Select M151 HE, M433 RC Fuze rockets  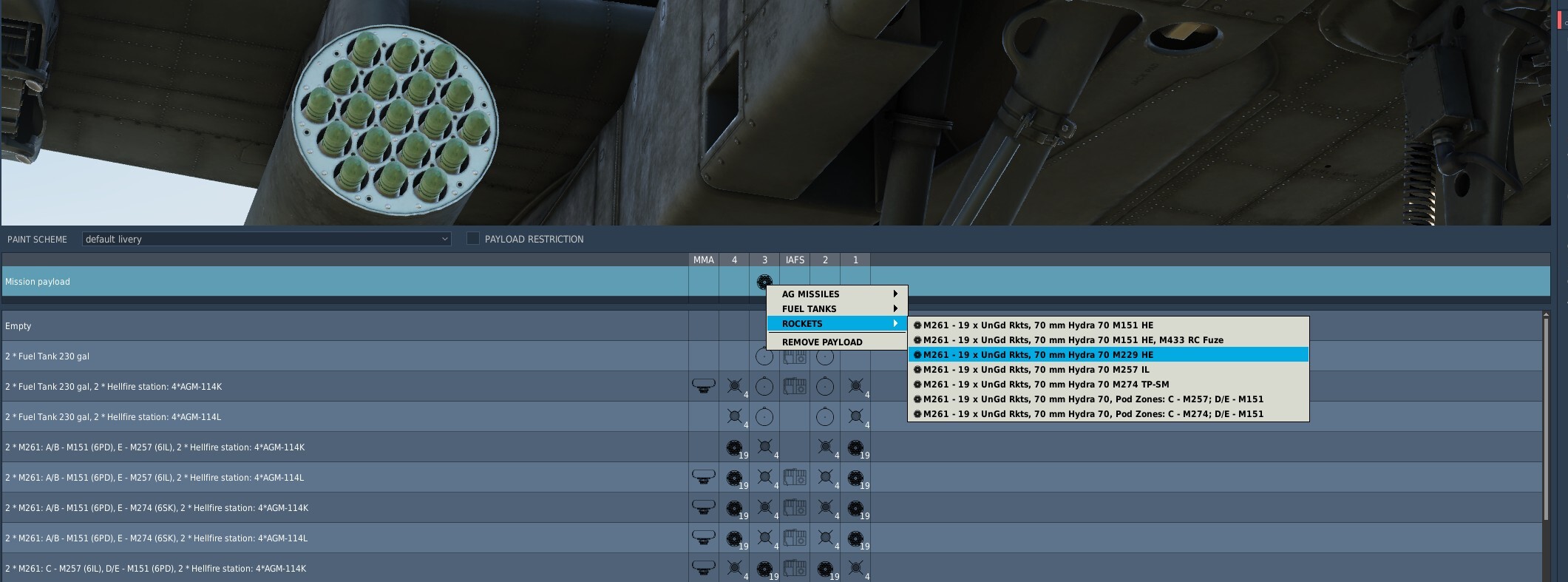(x=1108, y=339)
